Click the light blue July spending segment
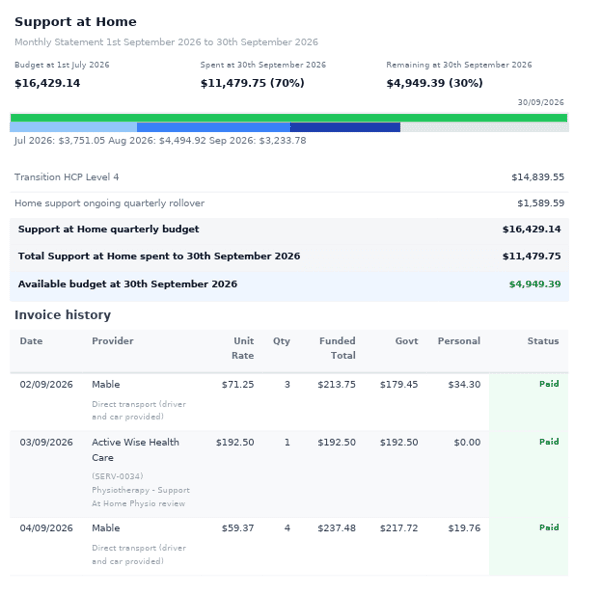The height and width of the screenshot is (594, 602). coord(73,127)
